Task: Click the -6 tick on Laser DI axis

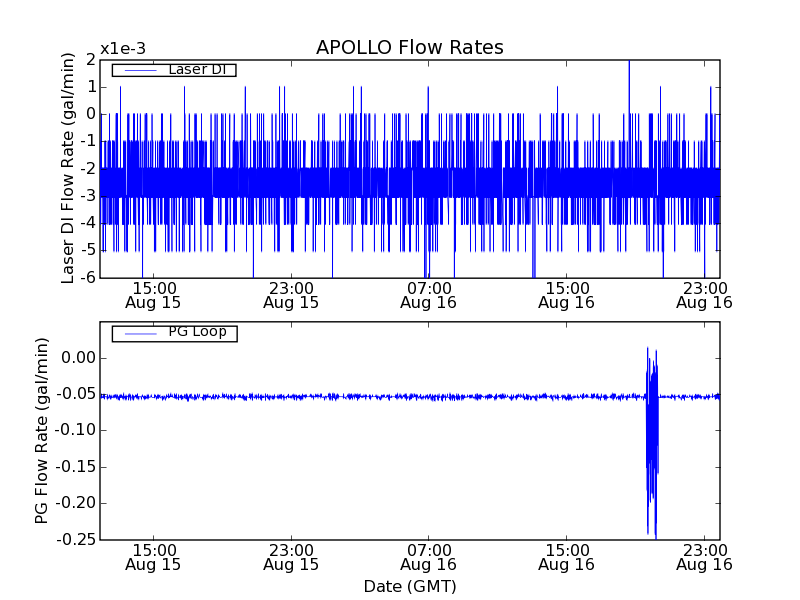Action: pos(88,277)
